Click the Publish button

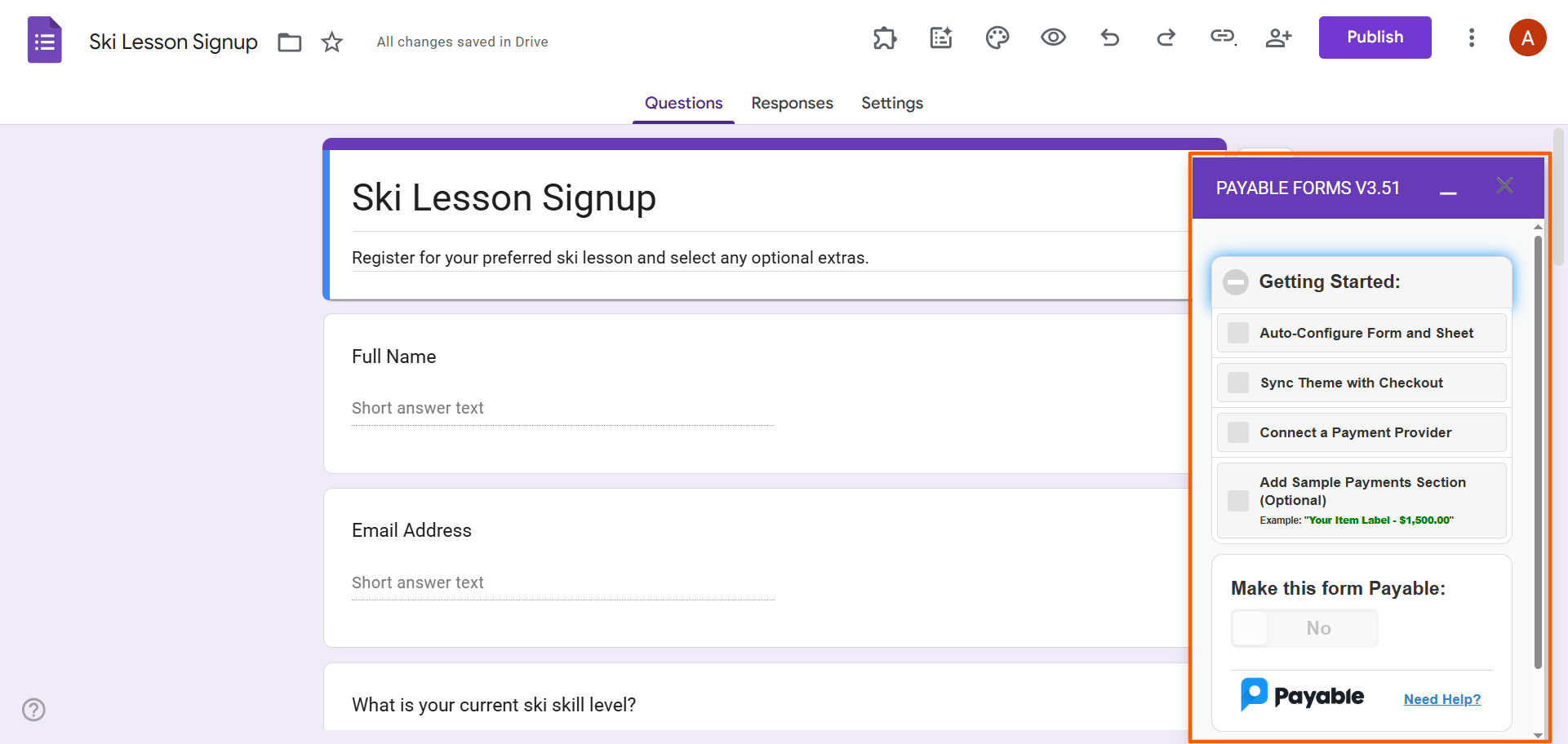[1375, 37]
